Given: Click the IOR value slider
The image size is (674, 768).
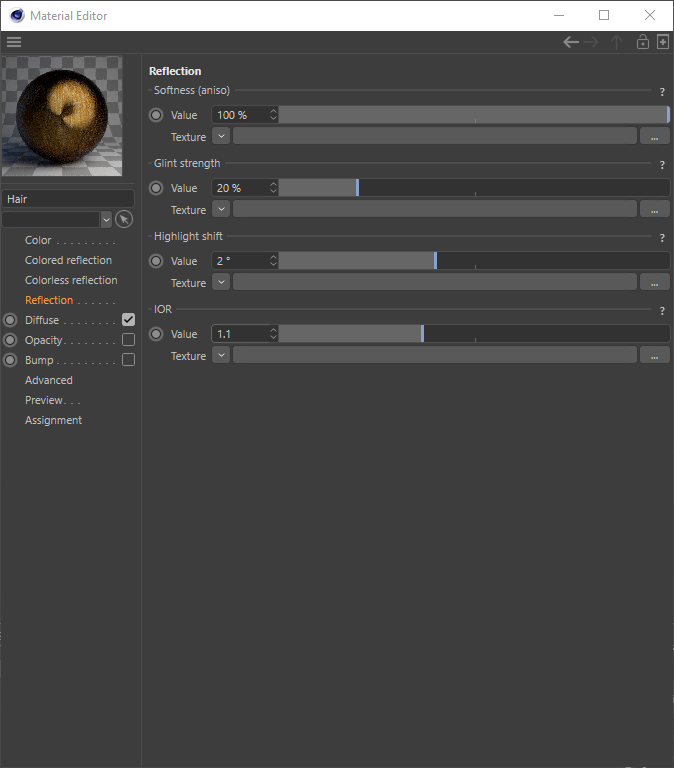Looking at the screenshot, I should click(x=474, y=334).
